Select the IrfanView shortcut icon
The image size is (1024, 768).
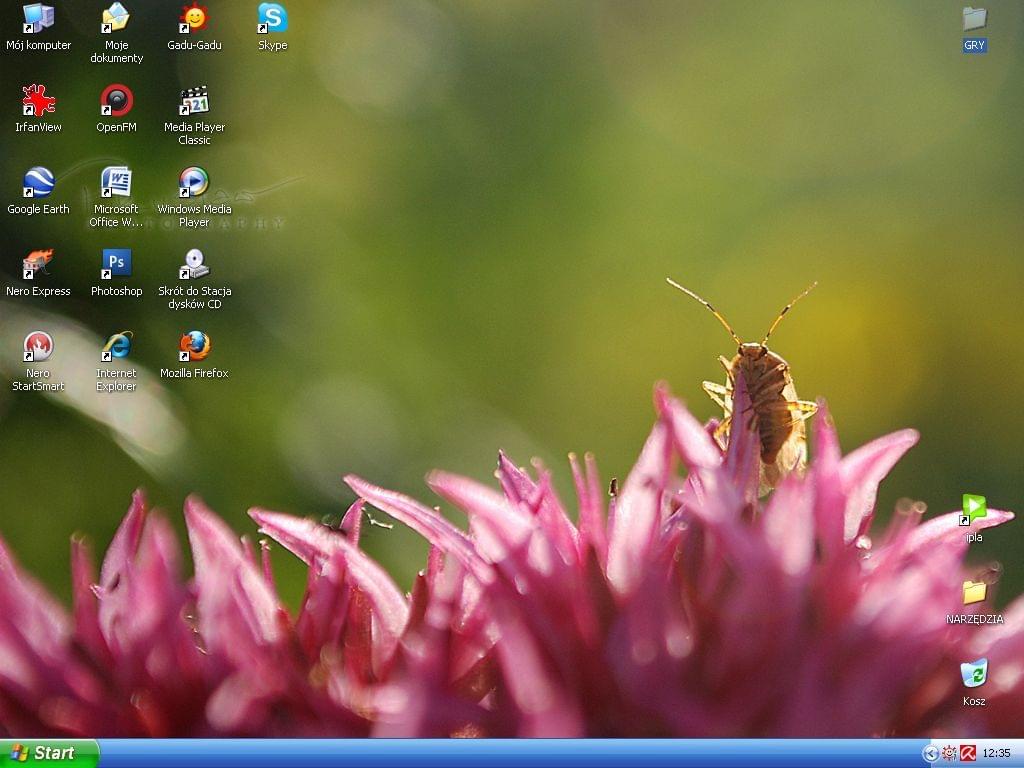(39, 100)
